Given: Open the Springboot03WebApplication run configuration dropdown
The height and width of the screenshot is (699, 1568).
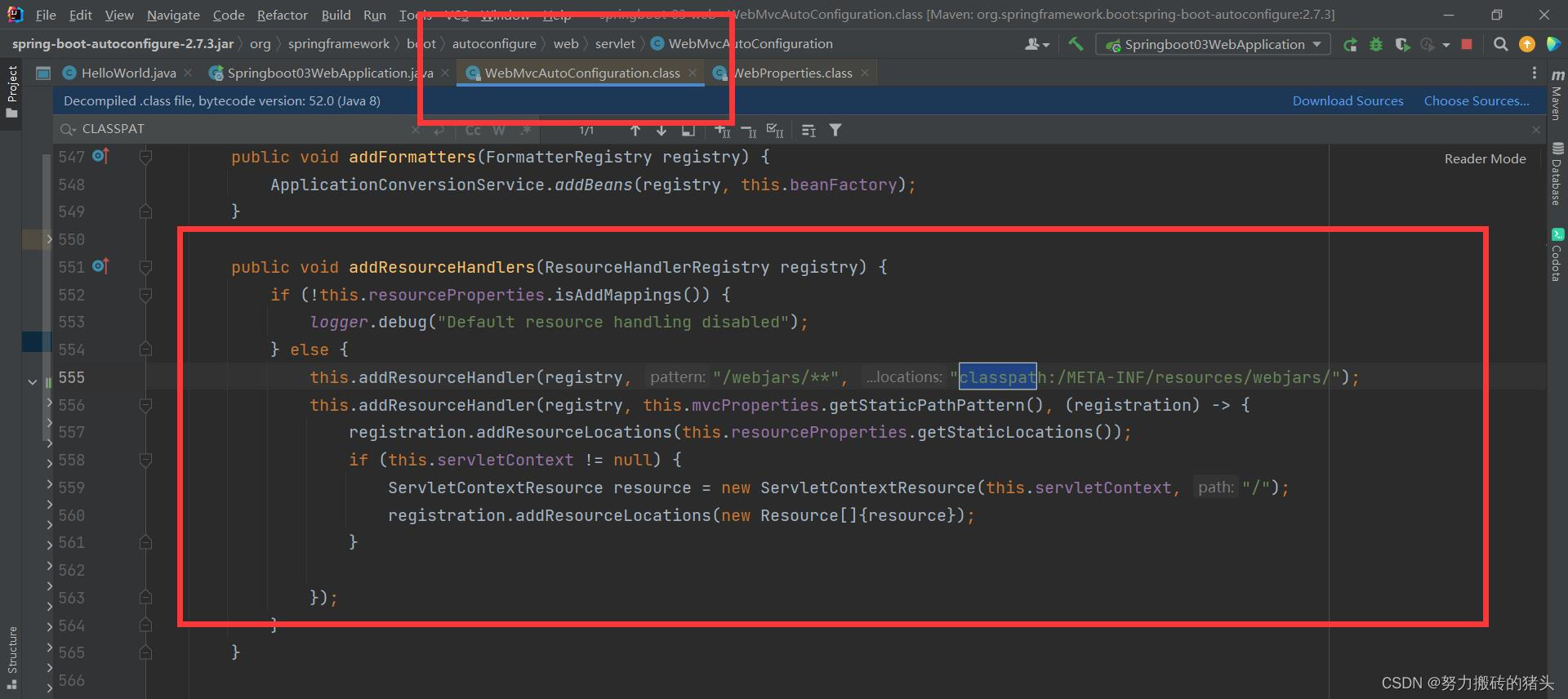Looking at the screenshot, I should pos(1213,44).
